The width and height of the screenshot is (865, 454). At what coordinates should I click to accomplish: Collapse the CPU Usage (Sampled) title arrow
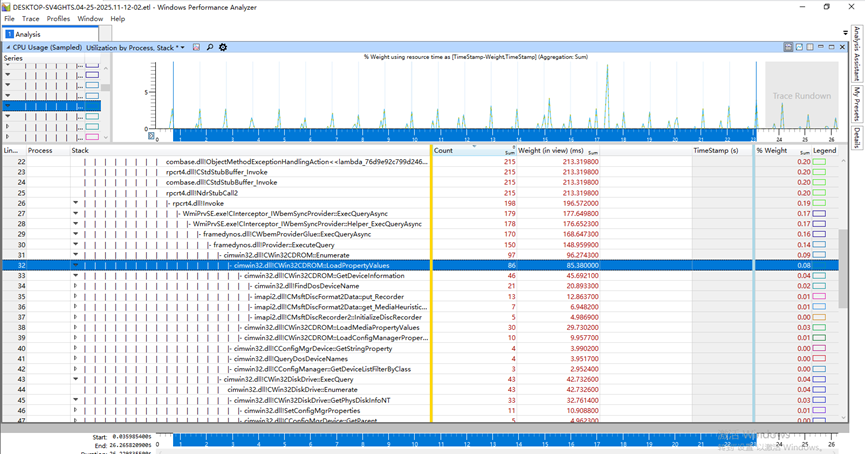(x=8, y=47)
